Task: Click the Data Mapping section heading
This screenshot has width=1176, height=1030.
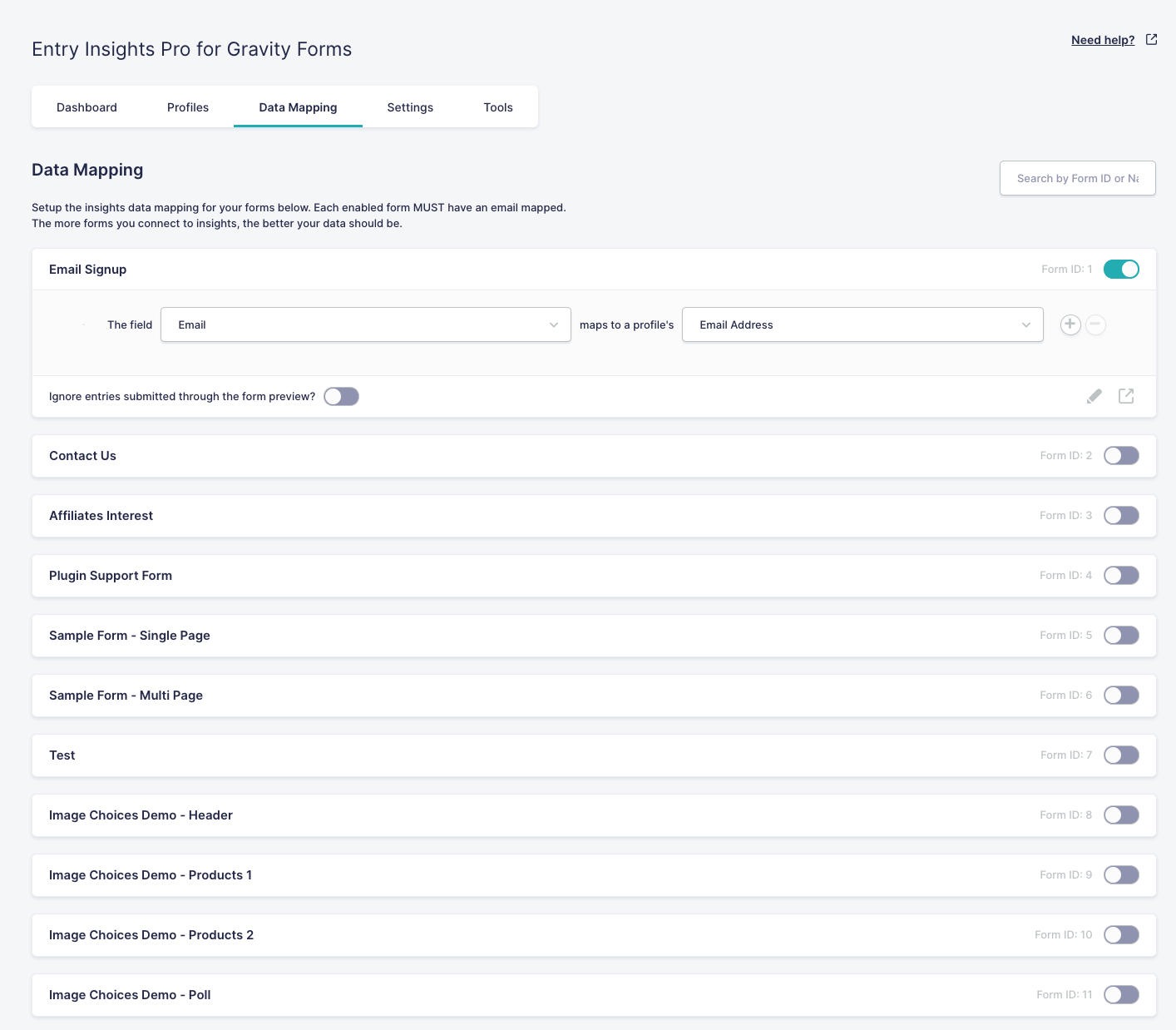Action: tap(87, 170)
